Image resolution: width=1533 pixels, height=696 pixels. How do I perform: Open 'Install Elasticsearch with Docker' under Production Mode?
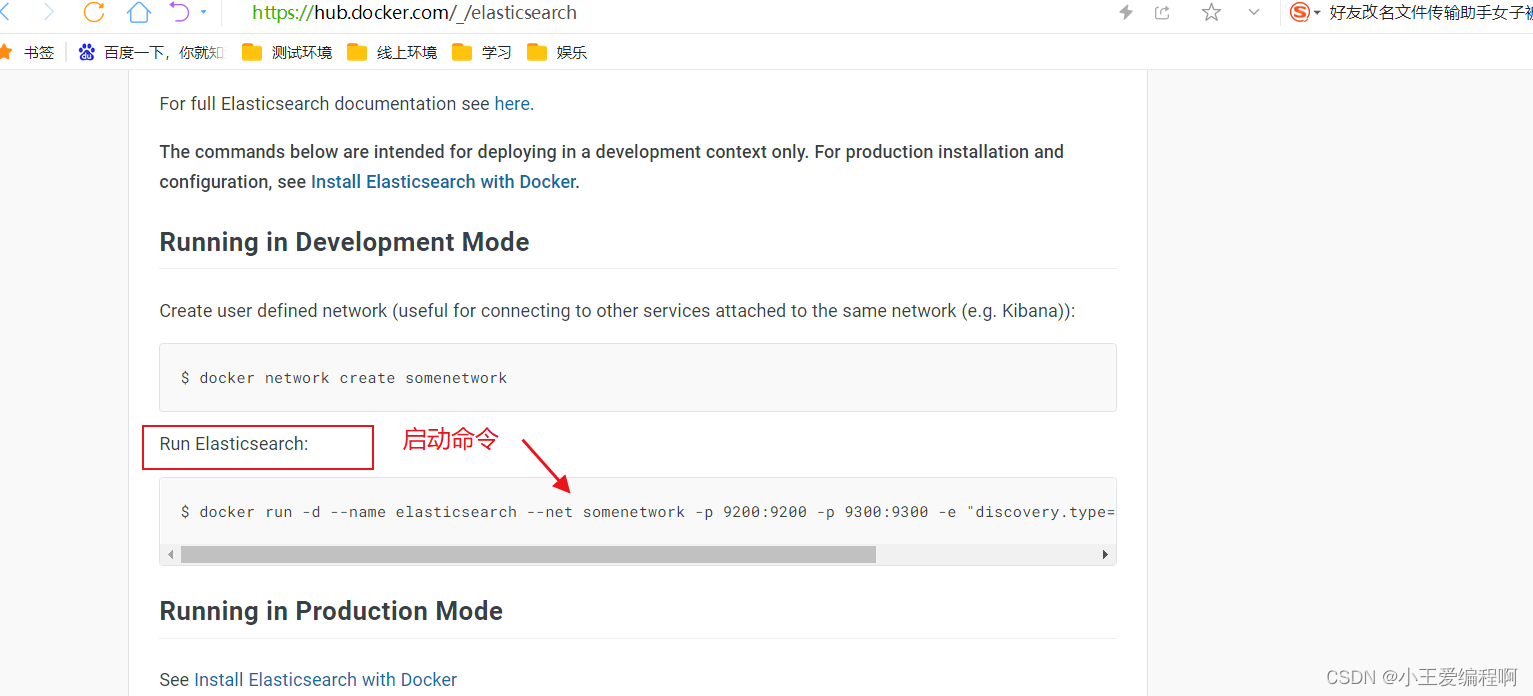coord(325,680)
